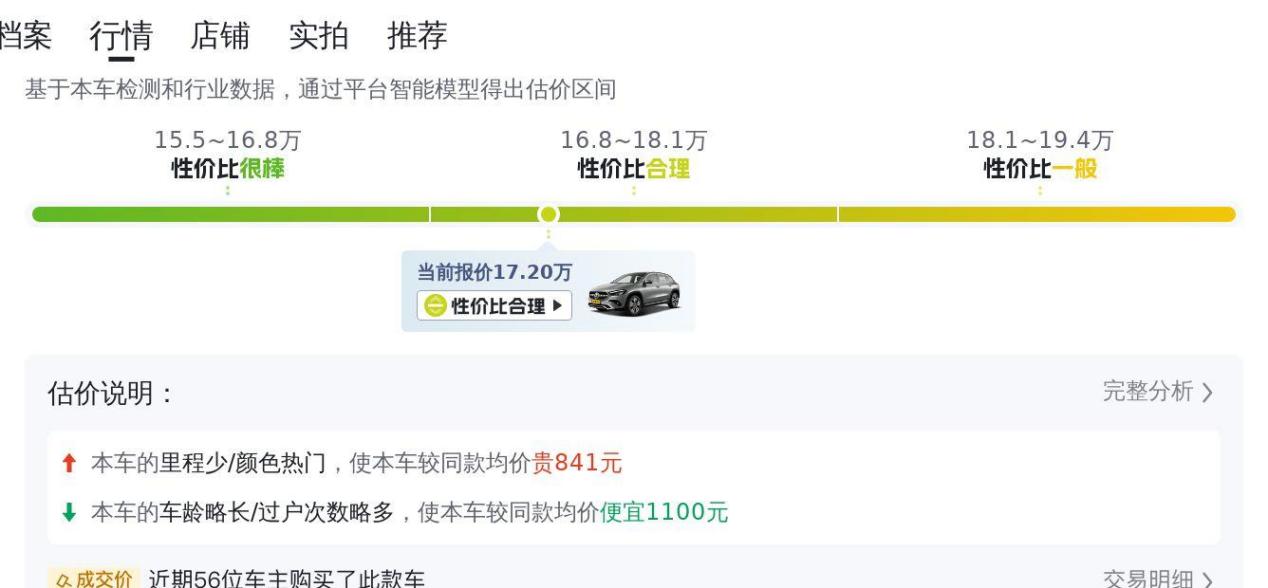Expand 完整分析 full analysis
Image resolution: width=1268 pixels, height=588 pixels.
(1157, 392)
